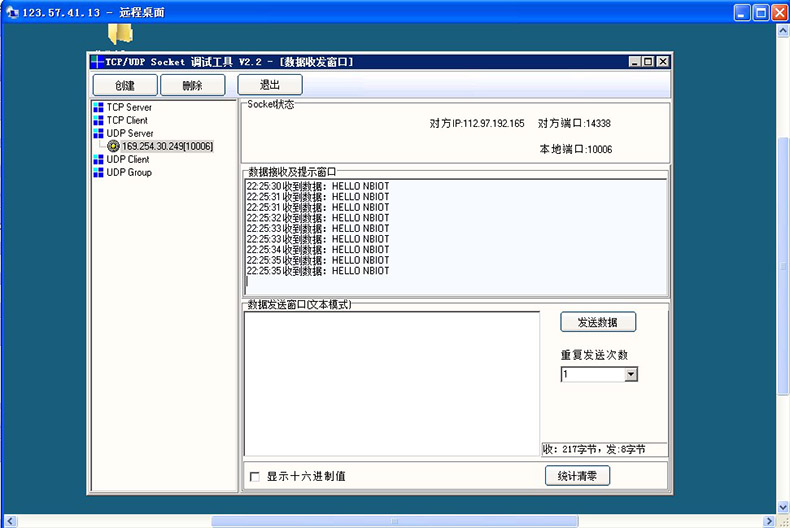Click the vertical scrollbar thumb
This screenshot has height=528, width=790.
tap(783, 266)
